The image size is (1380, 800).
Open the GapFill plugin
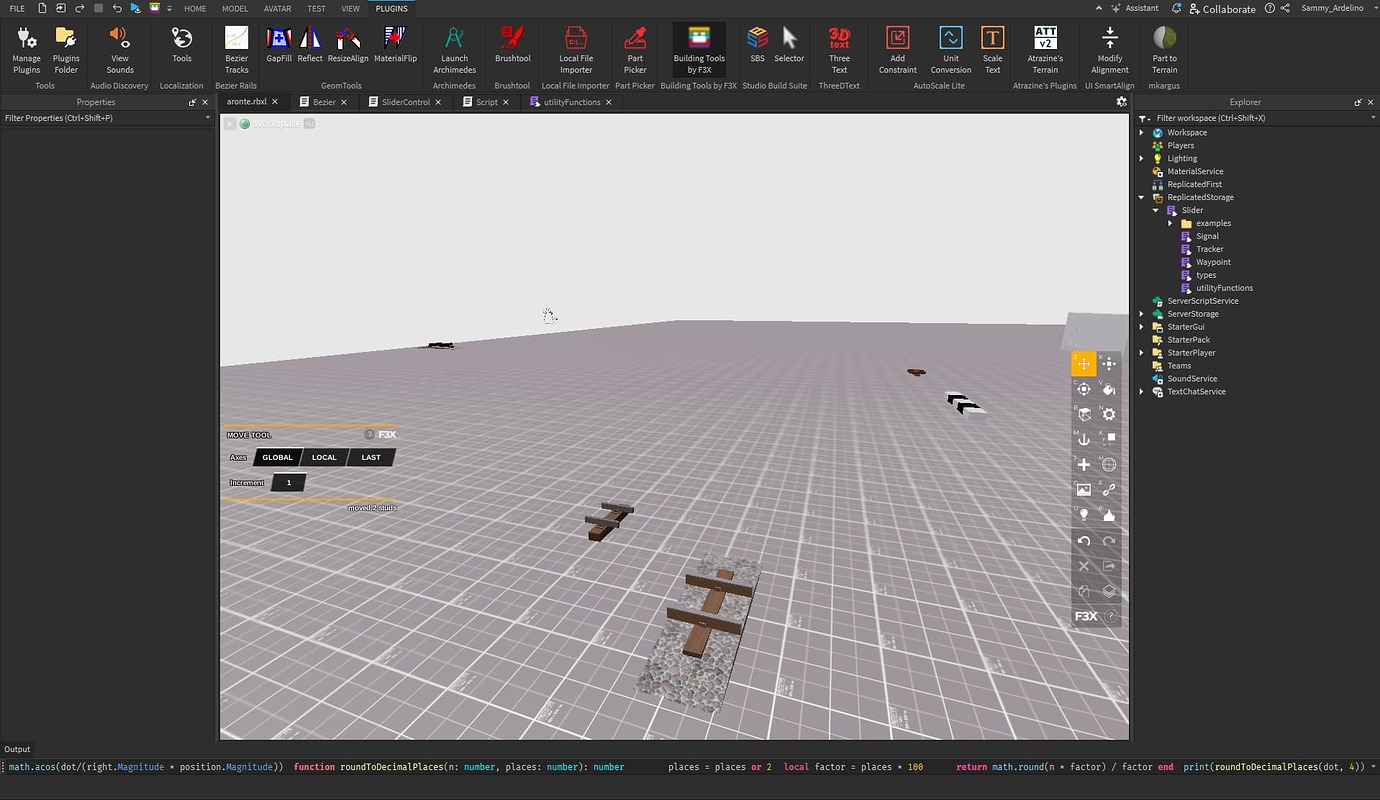pos(279,45)
